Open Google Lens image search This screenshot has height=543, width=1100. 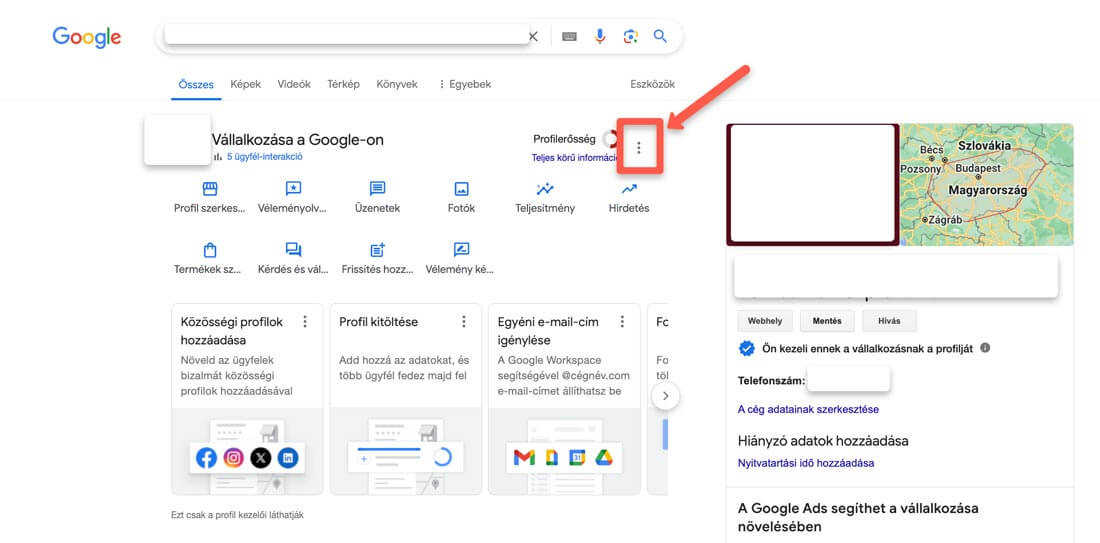click(630, 36)
